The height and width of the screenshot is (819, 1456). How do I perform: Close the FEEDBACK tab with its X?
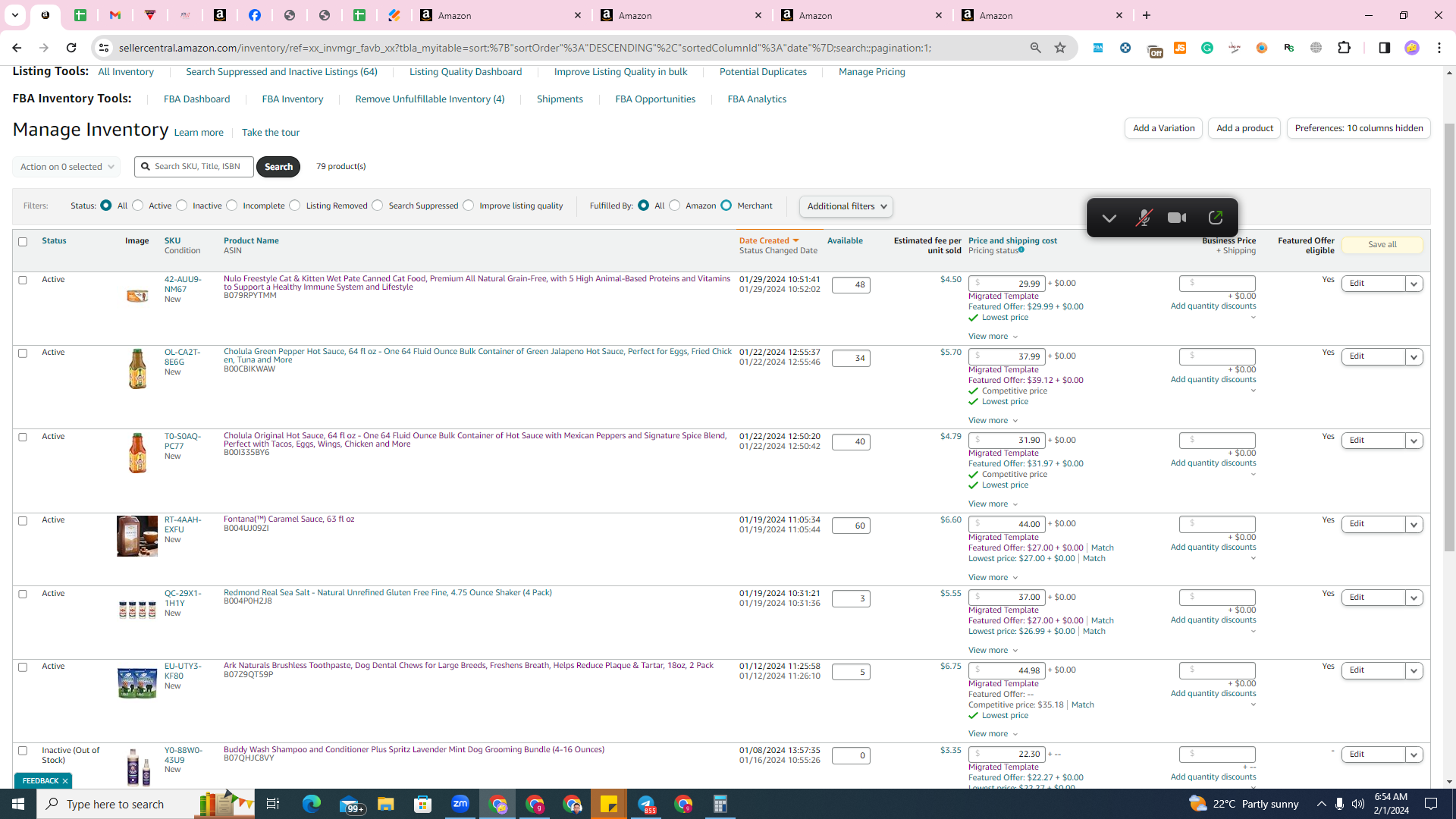pos(65,781)
